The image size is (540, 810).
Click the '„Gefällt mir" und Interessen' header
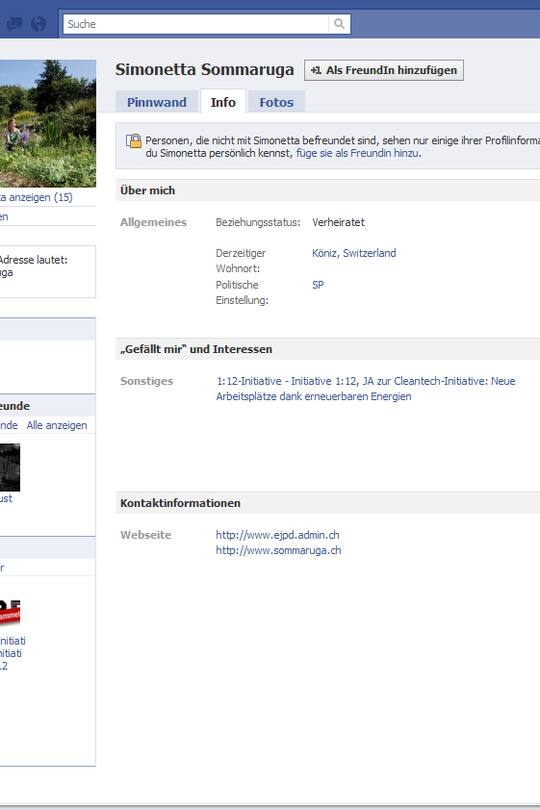(x=196, y=349)
